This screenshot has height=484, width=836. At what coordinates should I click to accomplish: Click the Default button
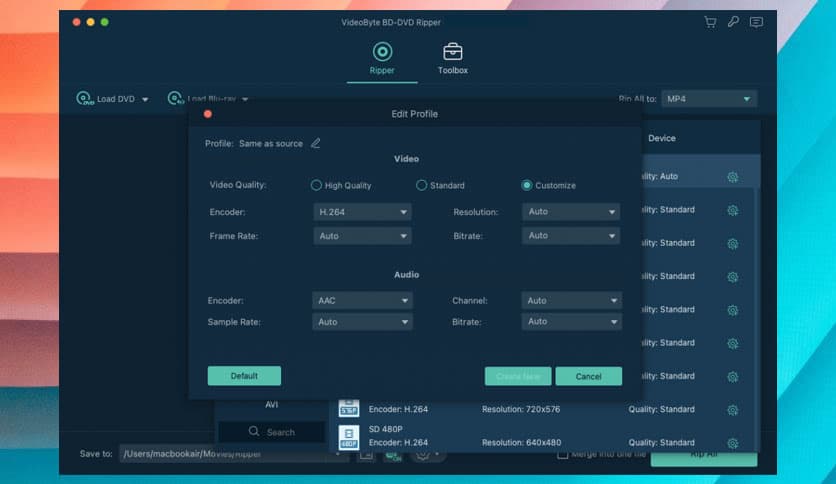[x=244, y=376]
